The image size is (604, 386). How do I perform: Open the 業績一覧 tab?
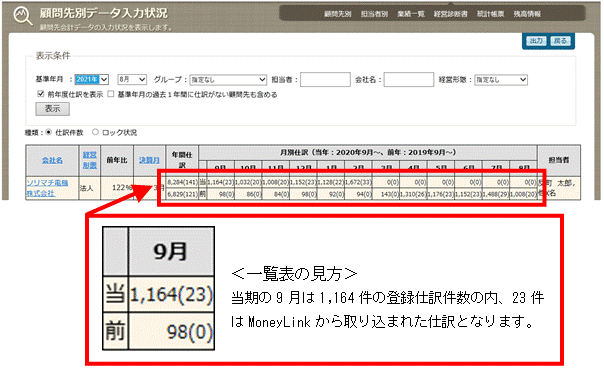click(x=411, y=14)
